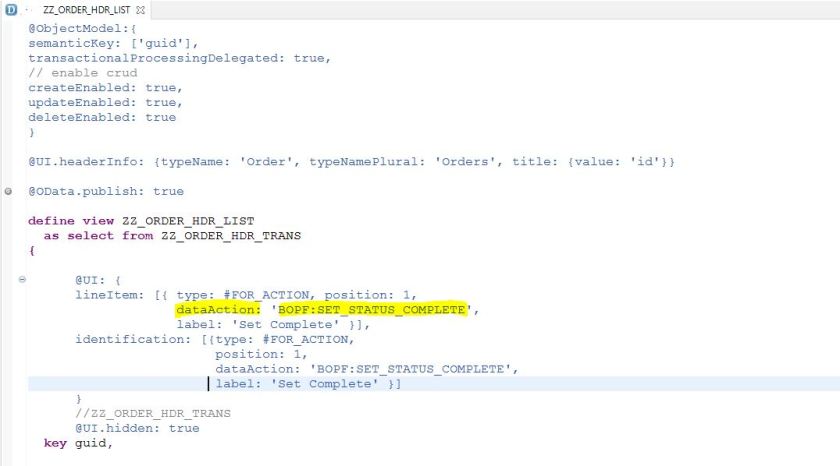This screenshot has height=466, width=840.
Task: Click ZZ_ORDER_HDR_TRANS in the select from line
Action: point(231,236)
